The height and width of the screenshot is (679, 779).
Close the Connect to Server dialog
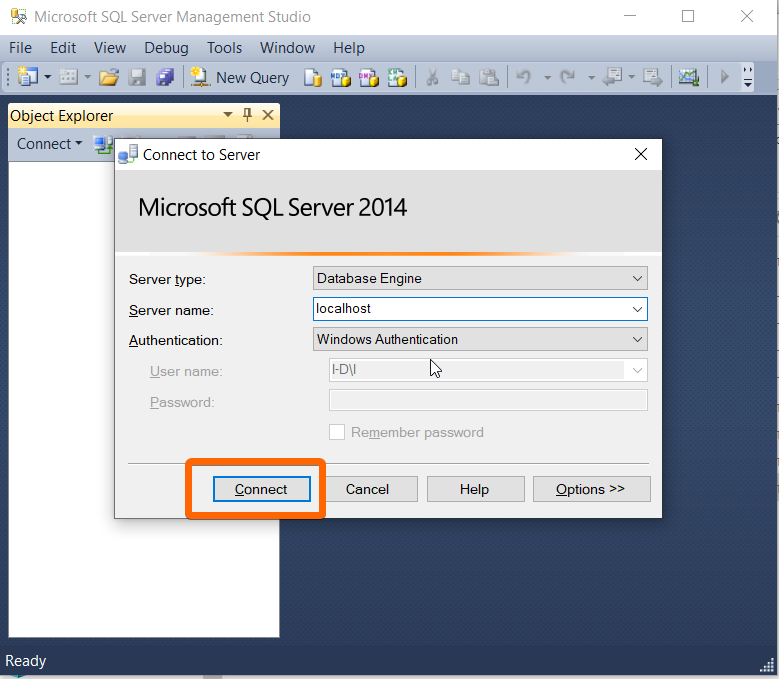point(641,154)
